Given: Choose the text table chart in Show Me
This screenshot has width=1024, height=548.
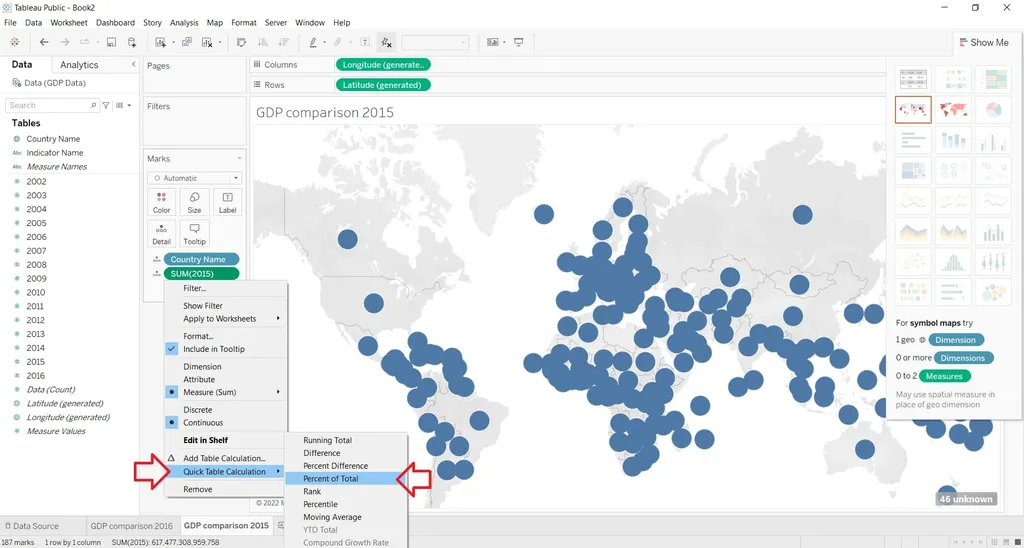Looking at the screenshot, I should 912,79.
